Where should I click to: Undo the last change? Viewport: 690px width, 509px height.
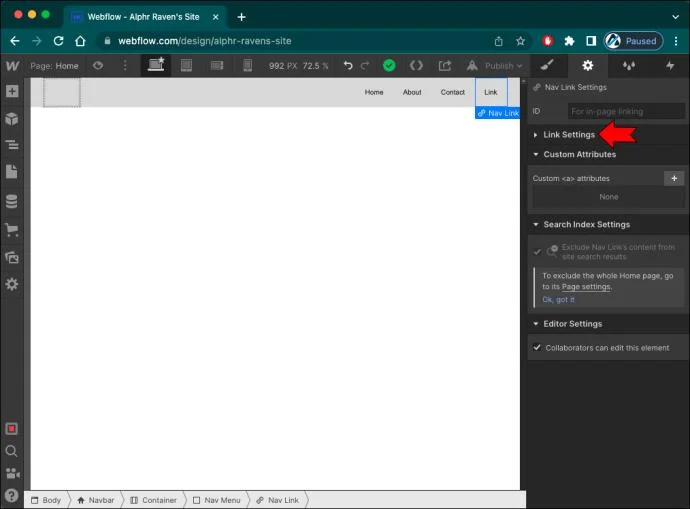[x=348, y=66]
